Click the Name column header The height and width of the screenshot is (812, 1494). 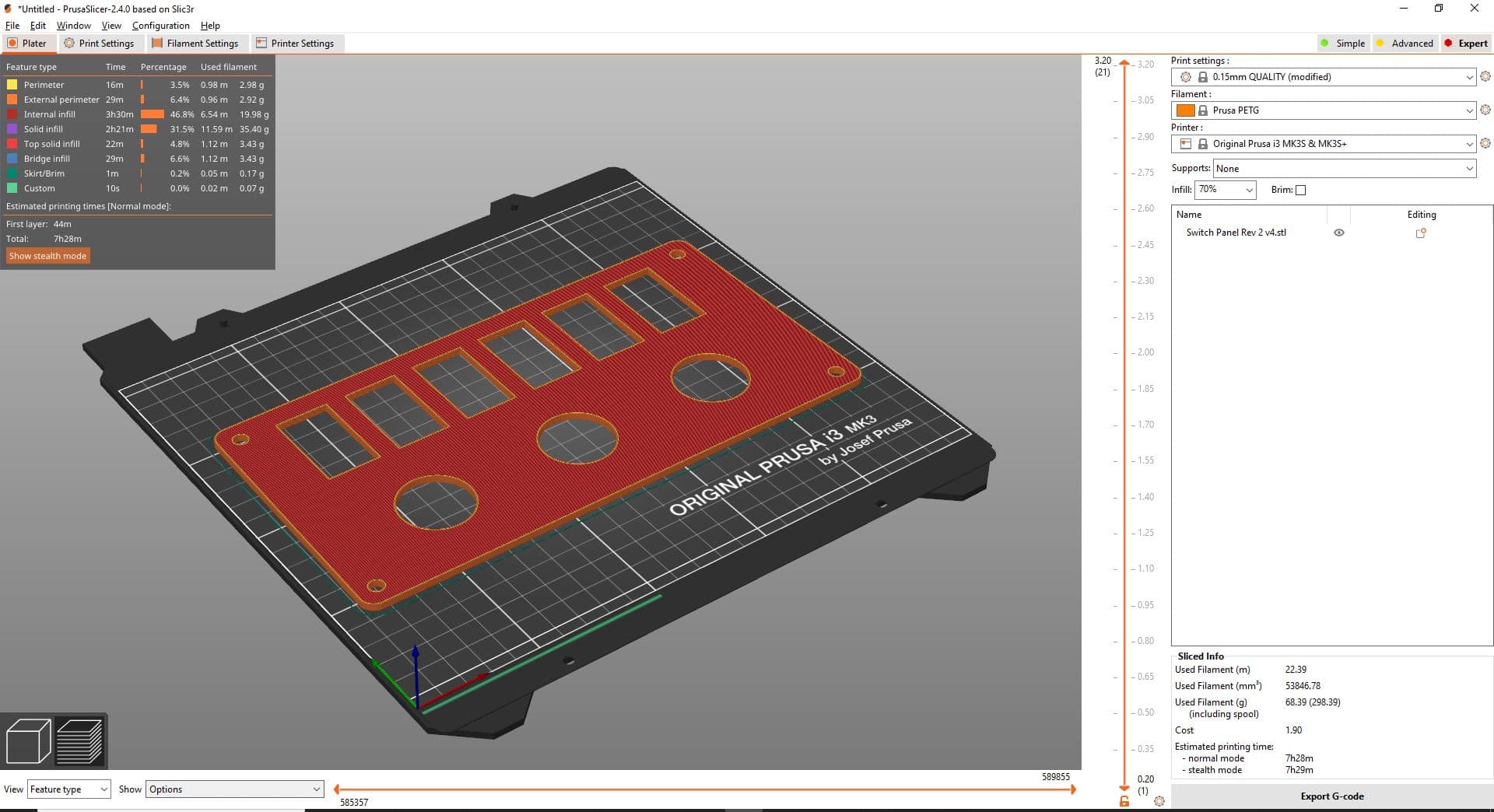click(1189, 215)
